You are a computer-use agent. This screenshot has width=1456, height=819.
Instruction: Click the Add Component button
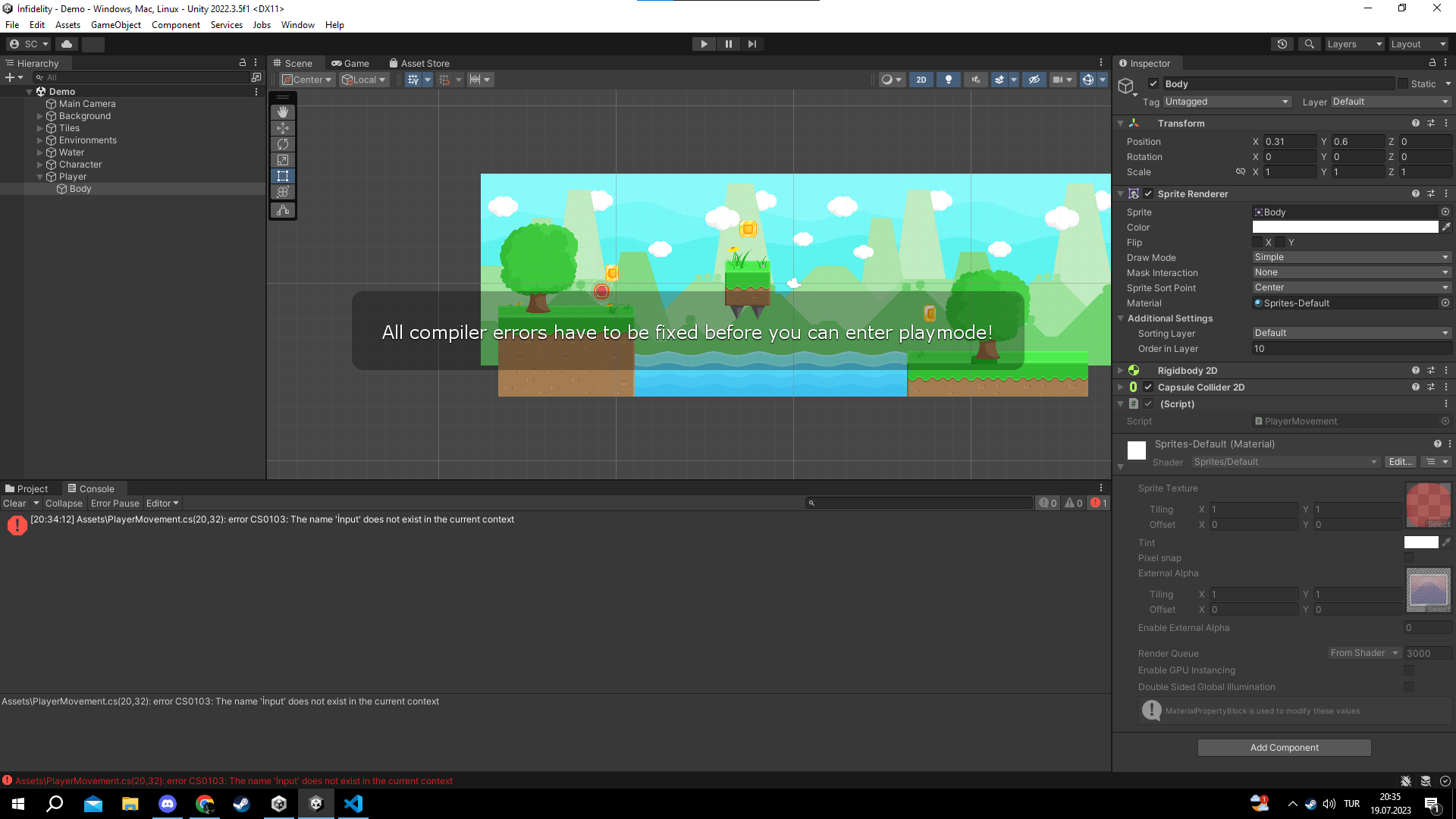[1284, 748]
